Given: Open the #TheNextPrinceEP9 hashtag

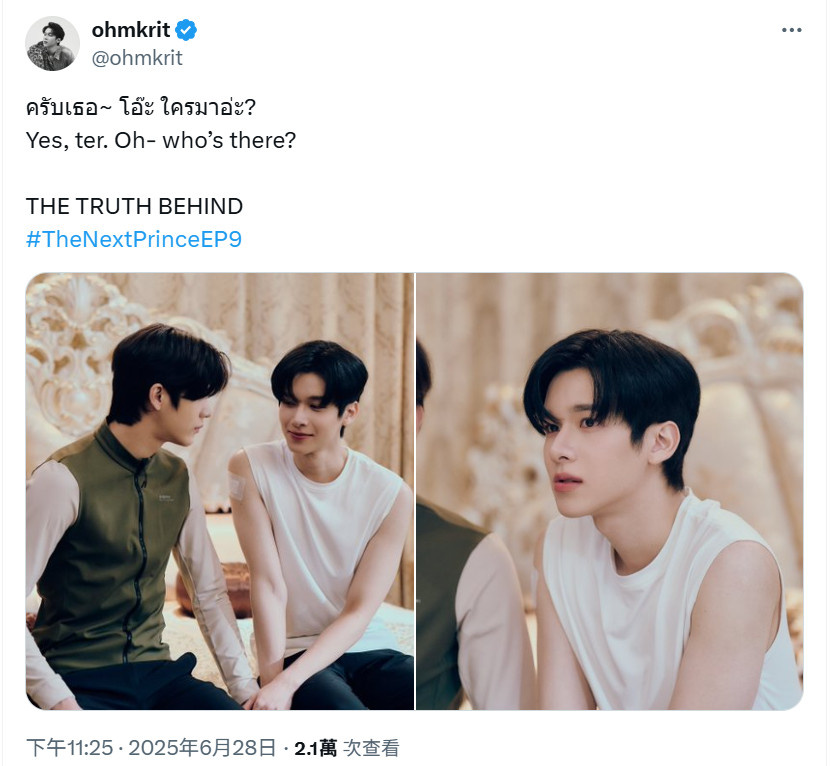Looking at the screenshot, I should click(134, 239).
